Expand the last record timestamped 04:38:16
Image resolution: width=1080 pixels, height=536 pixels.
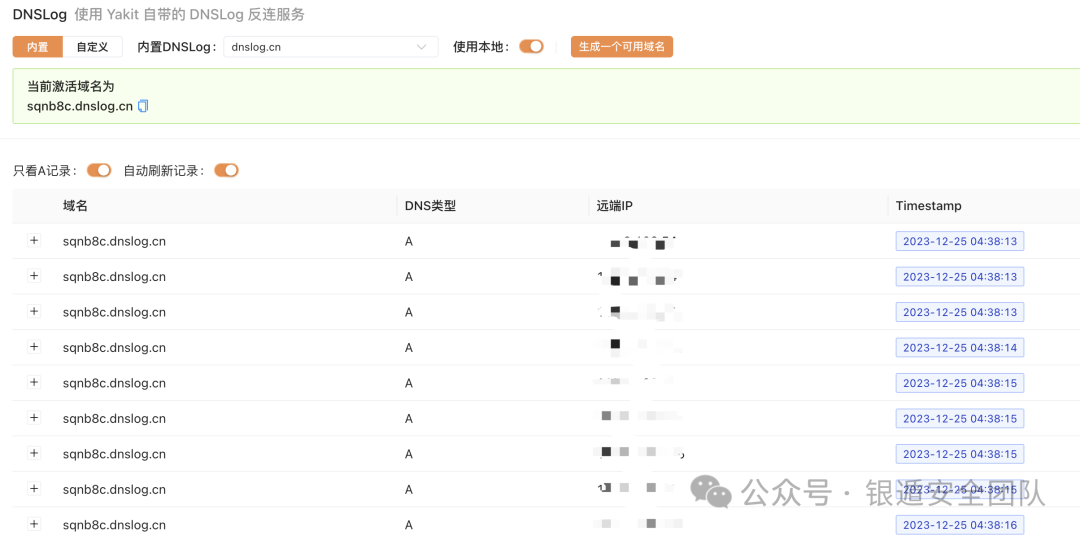tap(34, 524)
